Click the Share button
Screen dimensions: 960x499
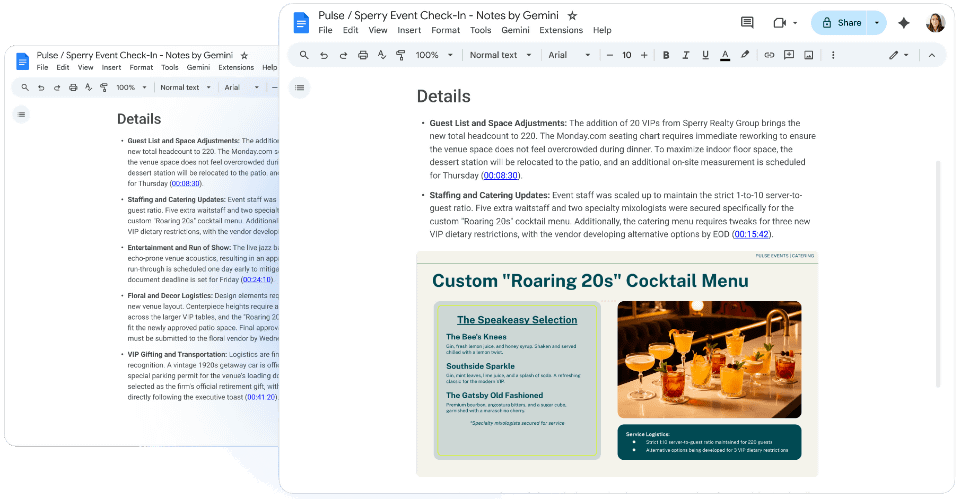841,23
